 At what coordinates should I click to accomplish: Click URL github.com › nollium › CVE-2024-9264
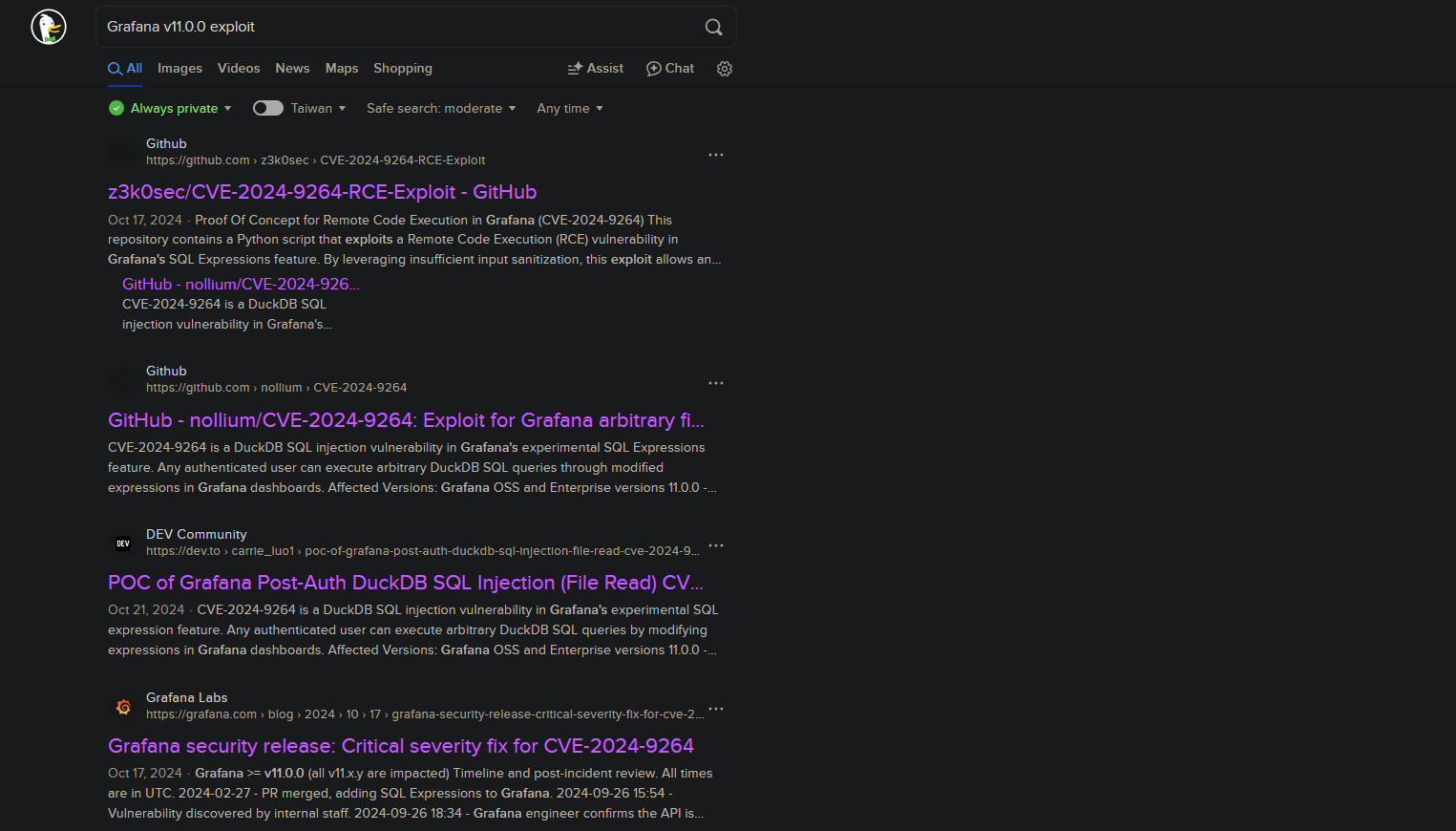276,388
